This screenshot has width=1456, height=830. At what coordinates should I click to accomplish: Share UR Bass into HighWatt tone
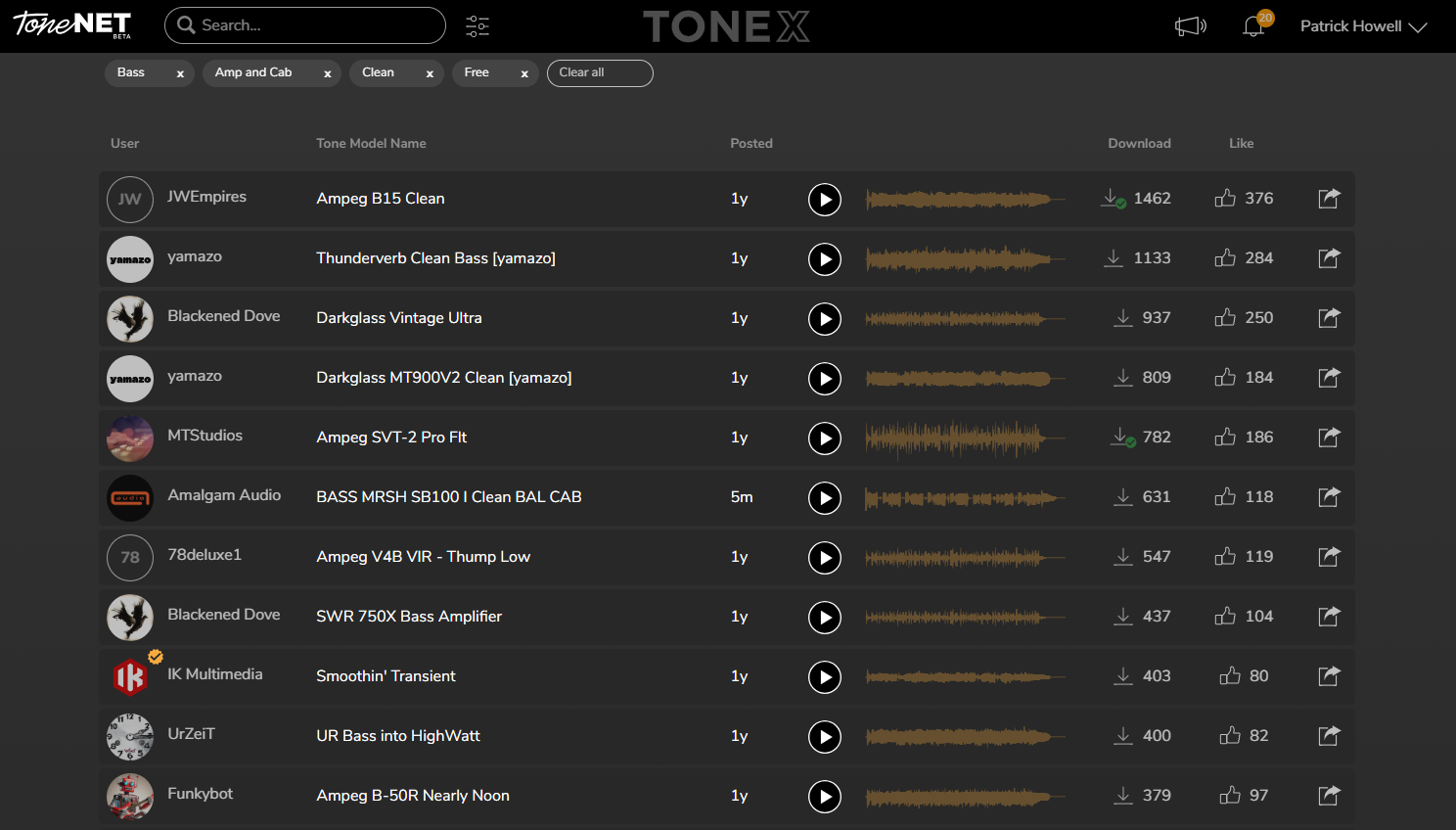click(x=1329, y=736)
